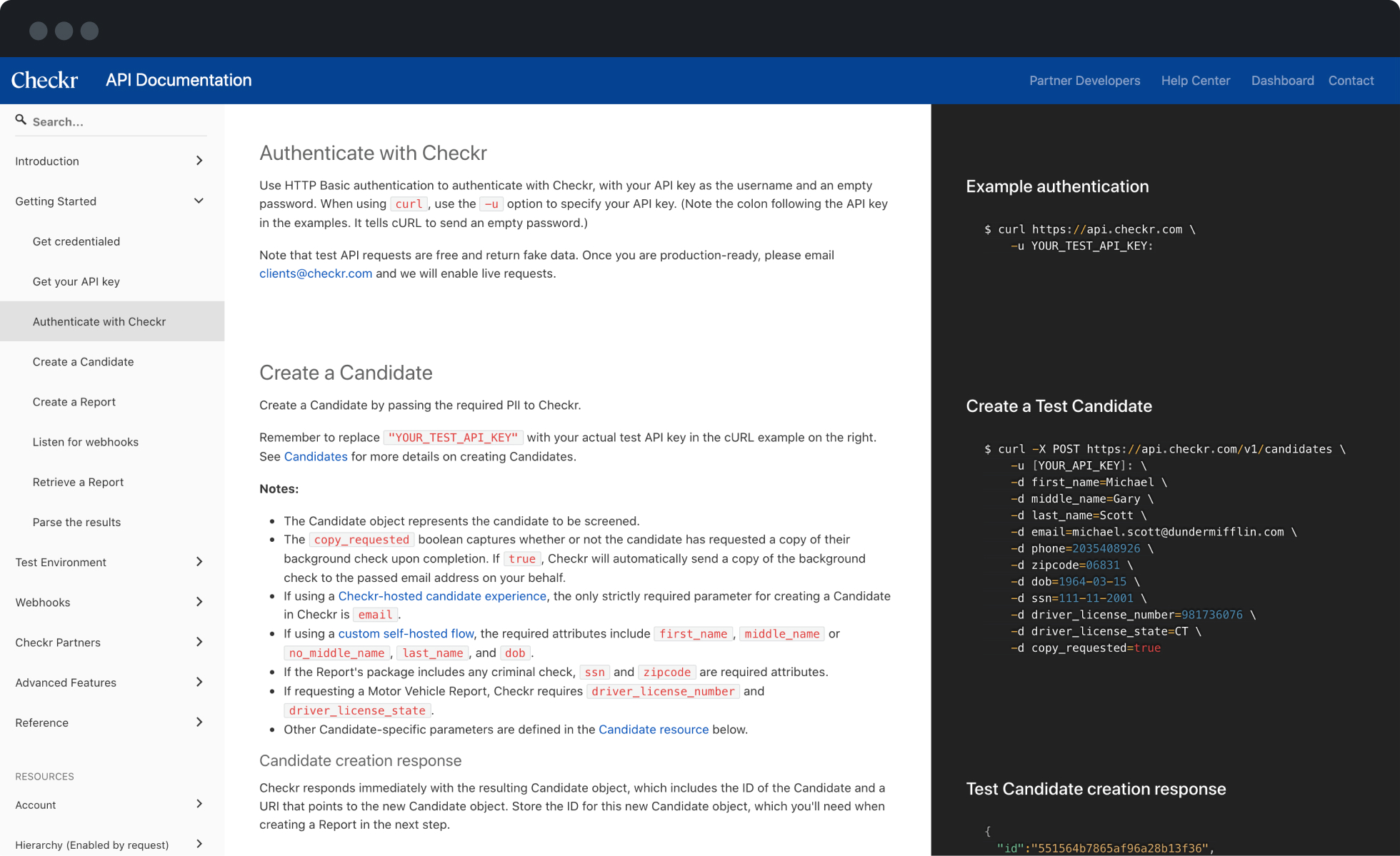Click the Getting Started sidebar label
The image size is (1400, 856).
coord(56,201)
